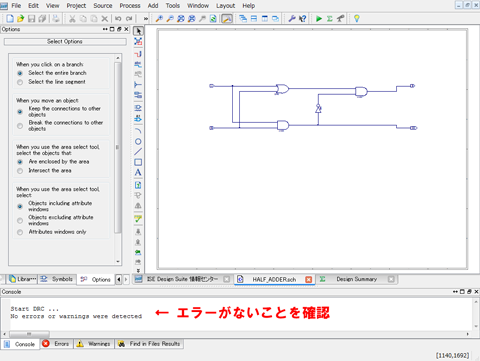Viewport: 480px width, 361px height.
Task: Click the Add Wire tool icon
Action: pyautogui.click(x=138, y=54)
